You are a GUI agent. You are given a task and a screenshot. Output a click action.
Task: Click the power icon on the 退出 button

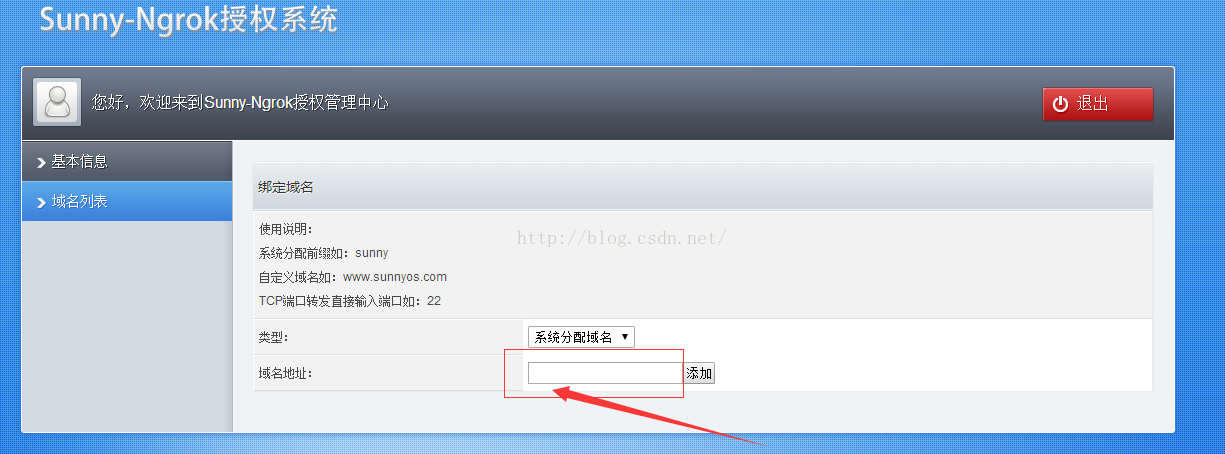pyautogui.click(x=1061, y=104)
